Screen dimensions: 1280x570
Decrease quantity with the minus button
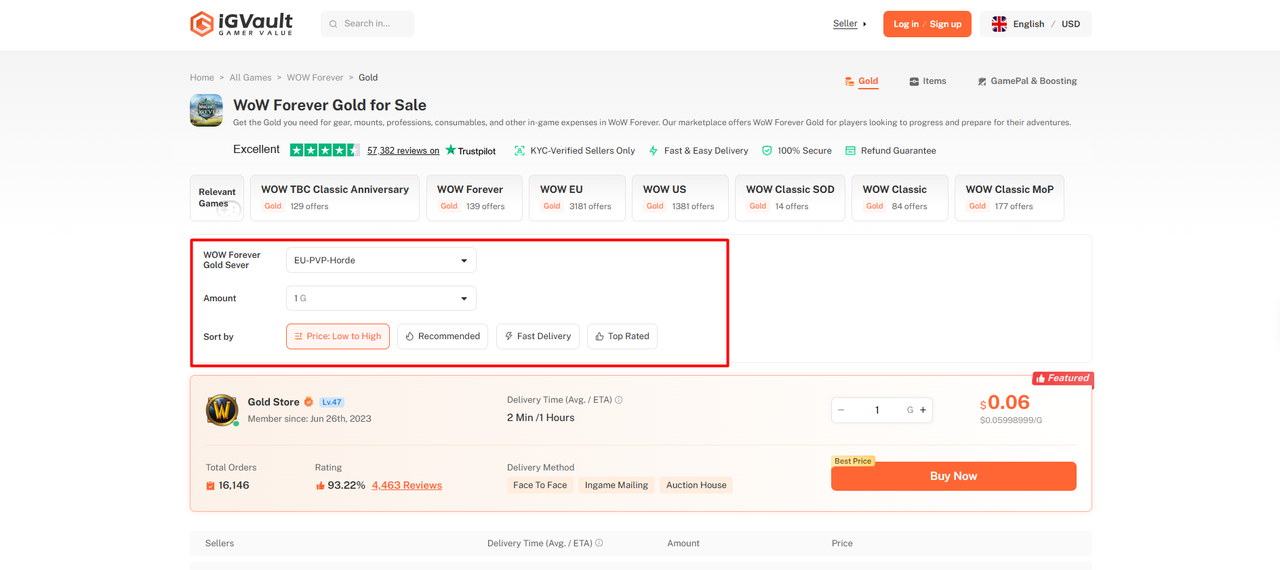click(841, 410)
